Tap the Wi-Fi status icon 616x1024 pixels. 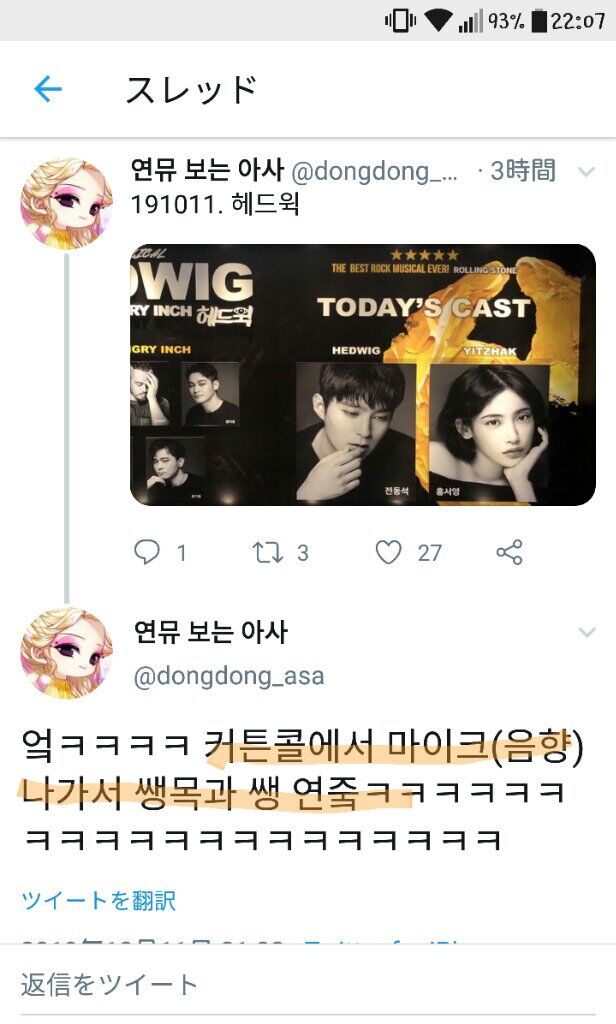tap(438, 21)
